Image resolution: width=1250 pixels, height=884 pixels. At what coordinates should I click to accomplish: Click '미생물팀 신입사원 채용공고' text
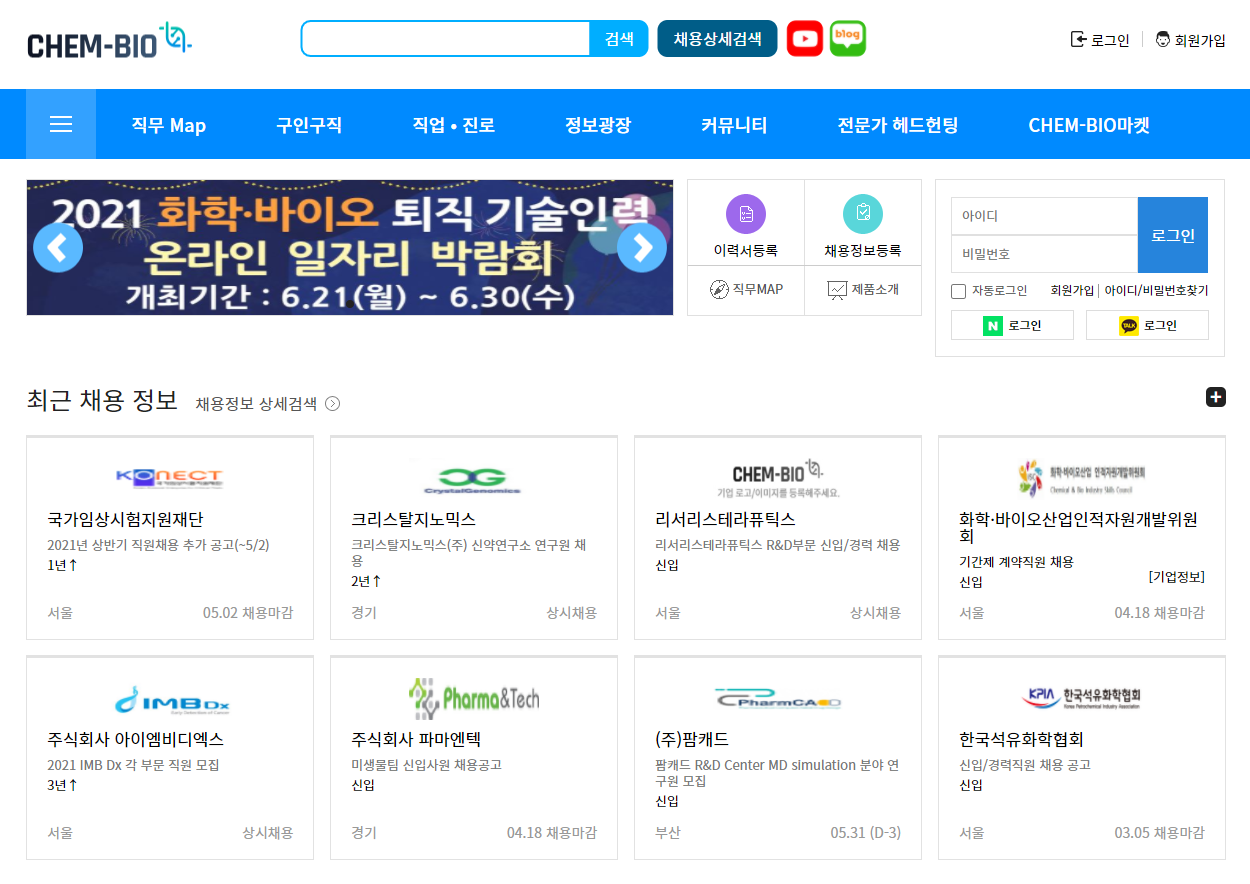pyautogui.click(x=427, y=765)
